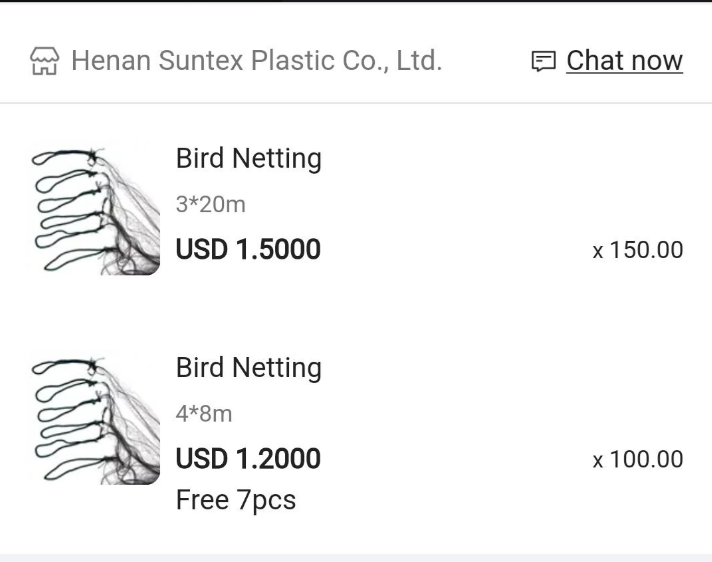Click empty space between store name and chat icon
The height and width of the screenshot is (562, 712).
(485, 61)
